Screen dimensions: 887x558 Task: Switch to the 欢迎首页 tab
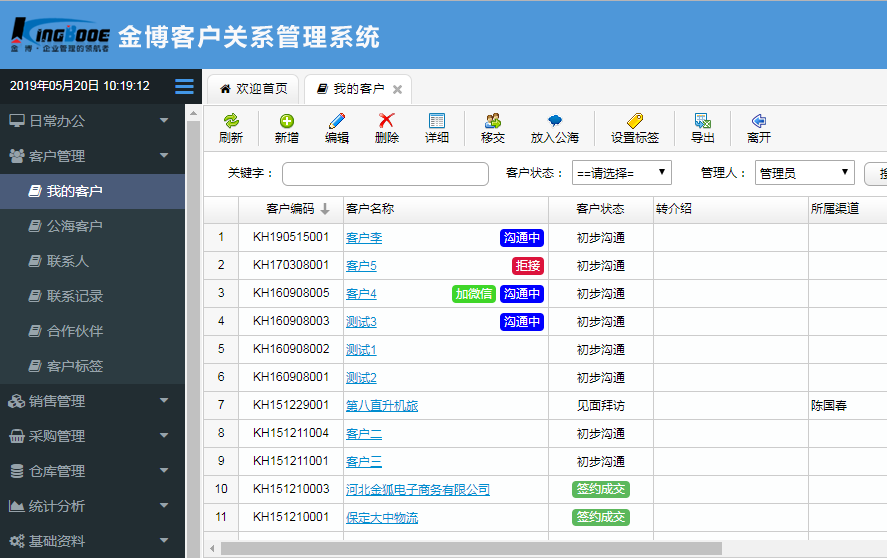(254, 89)
